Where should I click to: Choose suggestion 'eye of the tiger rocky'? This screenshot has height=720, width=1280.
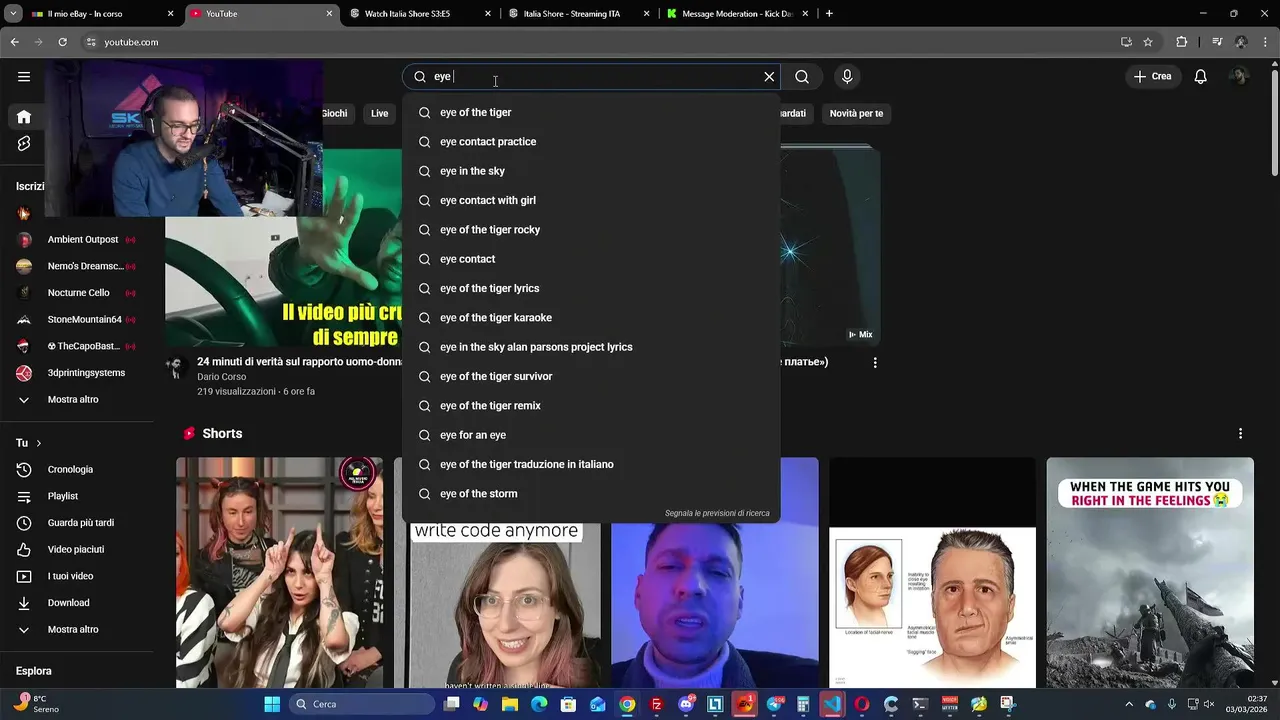591,230
